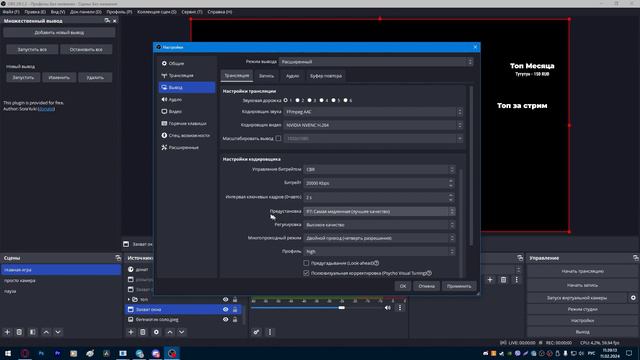Move scene down with Scenes arrow icon
640x360 pixels.
(x=58, y=332)
